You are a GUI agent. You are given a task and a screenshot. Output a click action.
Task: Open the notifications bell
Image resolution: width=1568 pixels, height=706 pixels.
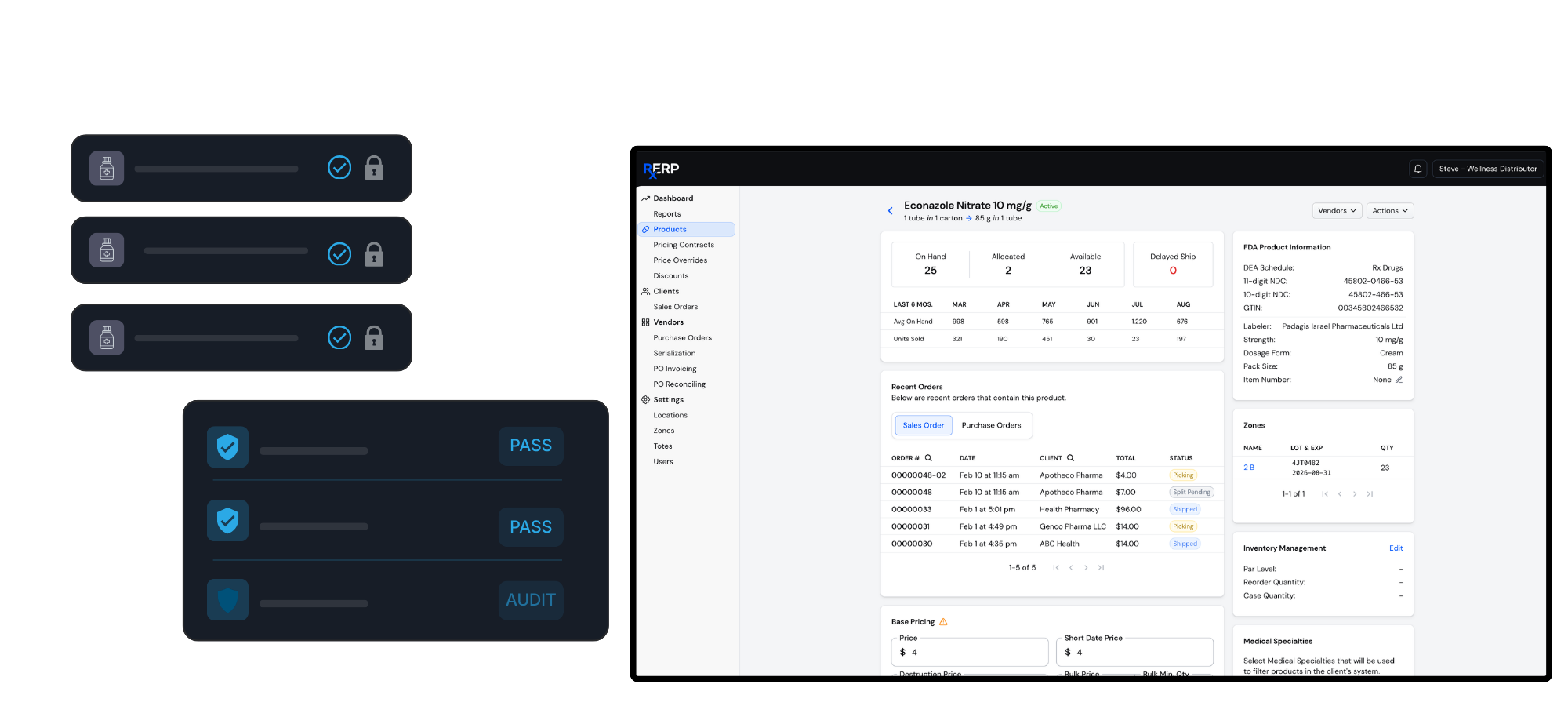[x=1417, y=169]
